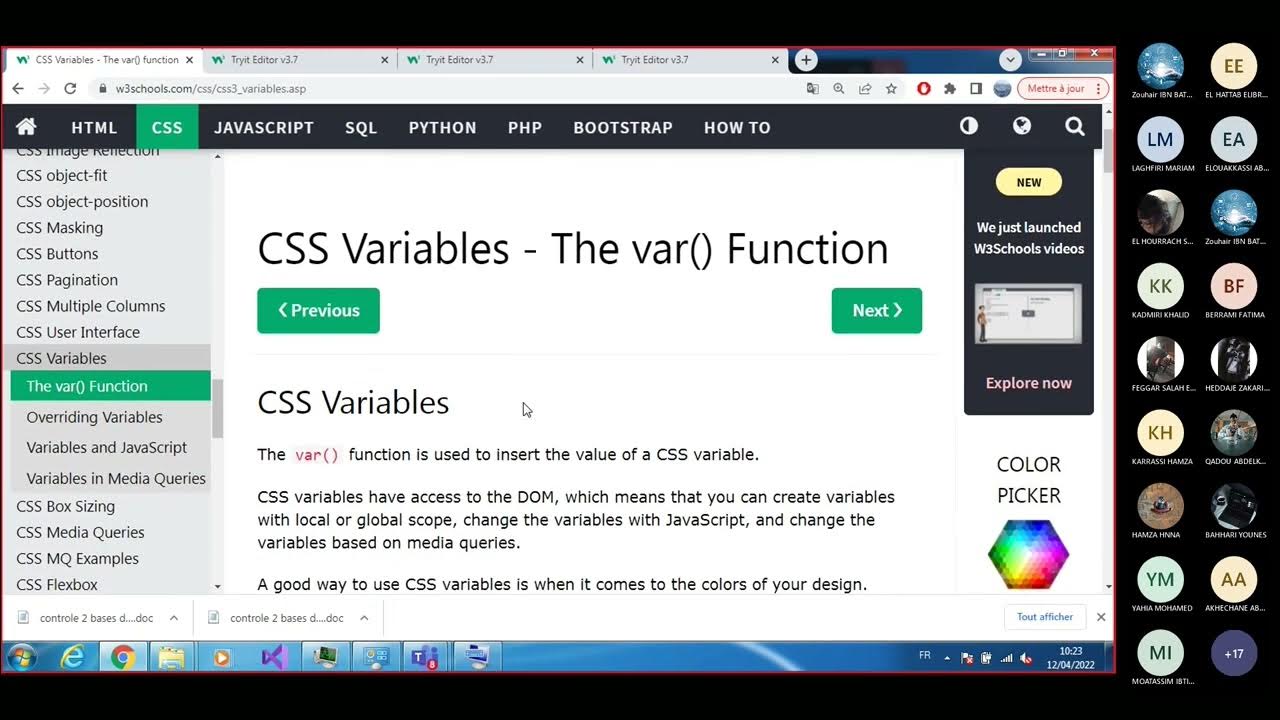The image size is (1280, 720).
Task: Open CSS Flexbox sidebar link
Action: coord(57,584)
